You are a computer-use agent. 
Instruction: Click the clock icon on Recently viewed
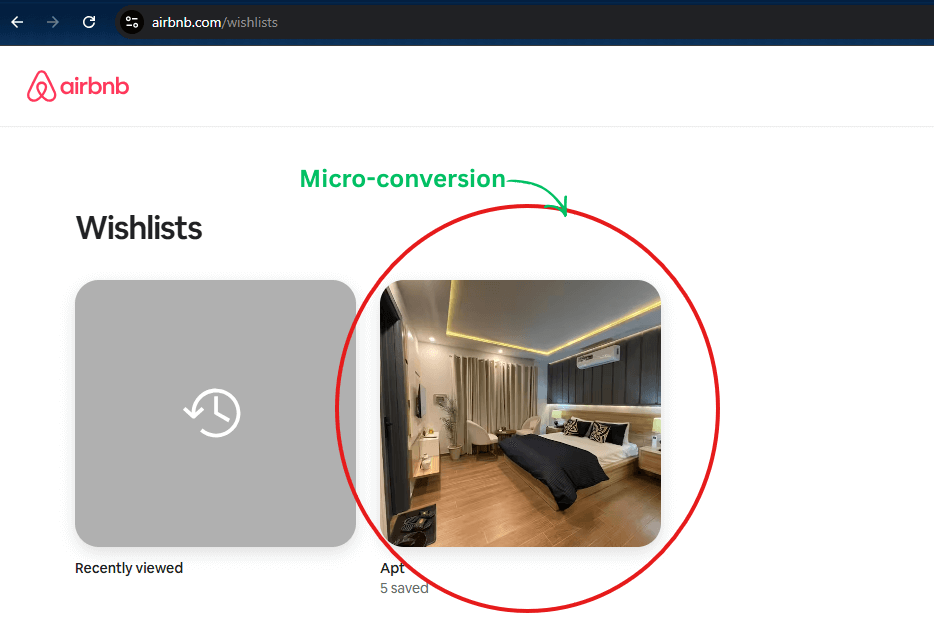(213, 413)
